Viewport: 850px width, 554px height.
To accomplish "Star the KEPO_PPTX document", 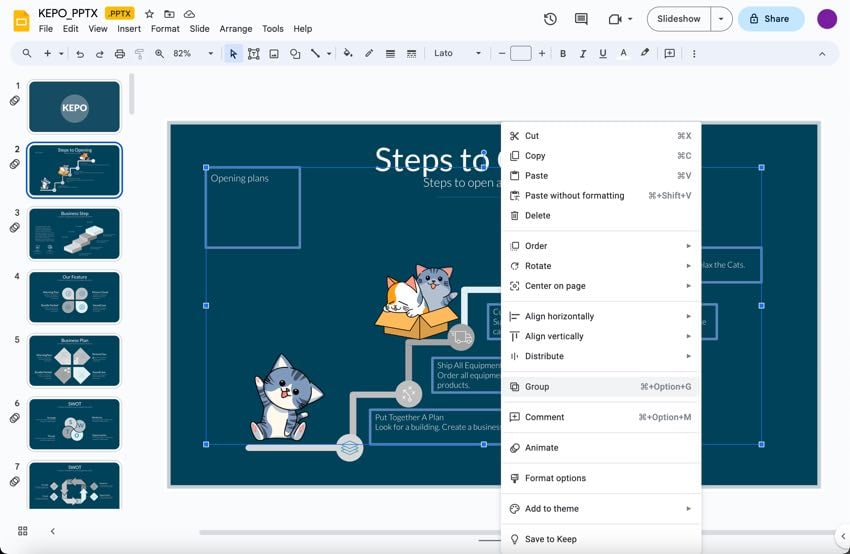I will coord(149,14).
